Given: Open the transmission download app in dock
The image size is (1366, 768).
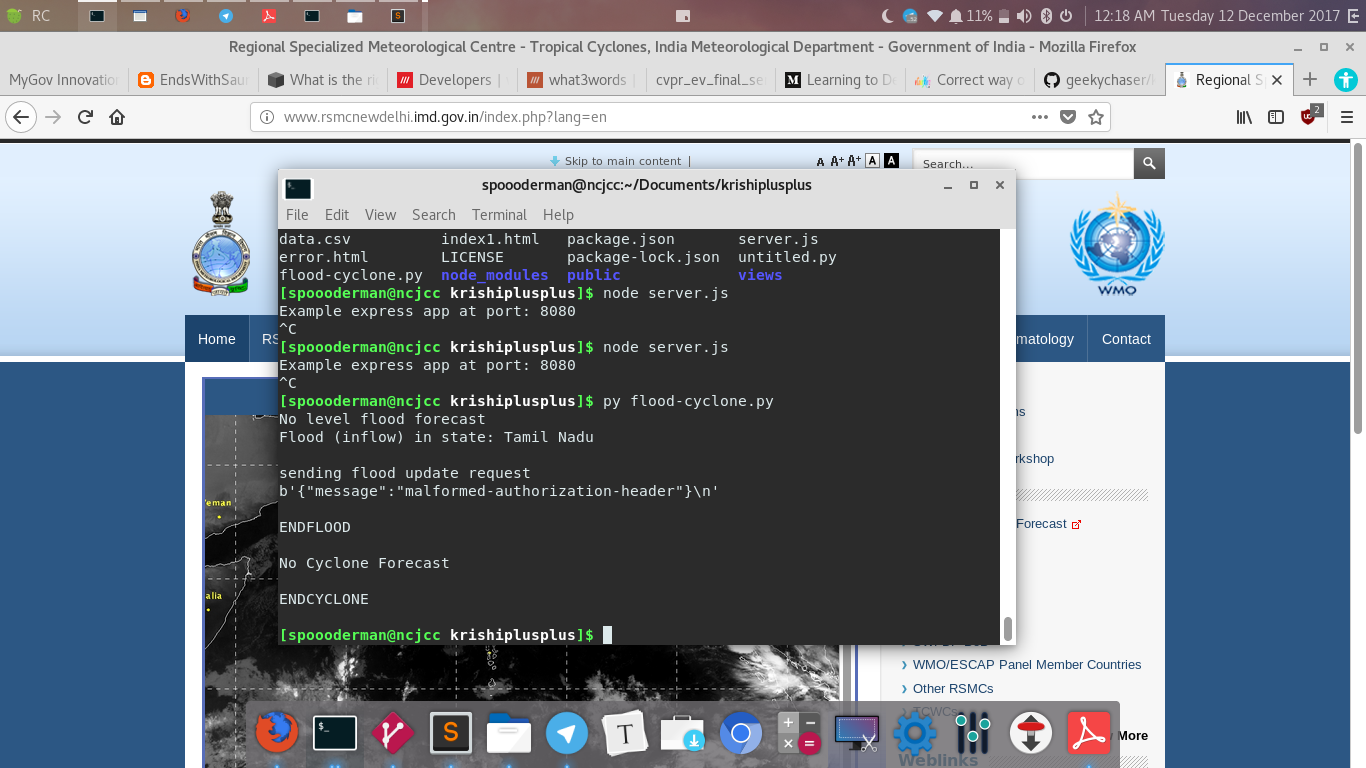Looking at the screenshot, I should 1031,735.
